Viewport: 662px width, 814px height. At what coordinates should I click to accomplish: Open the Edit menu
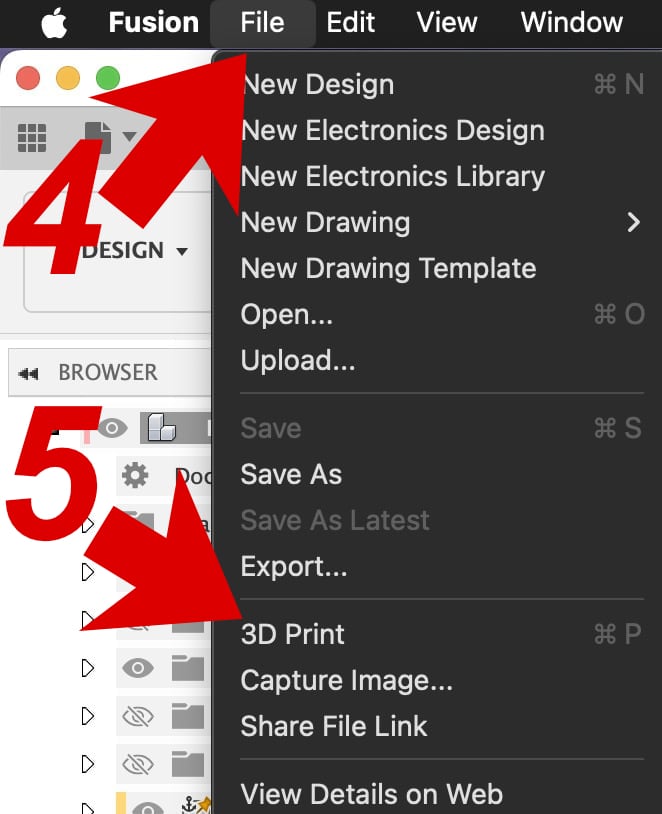pos(350,23)
